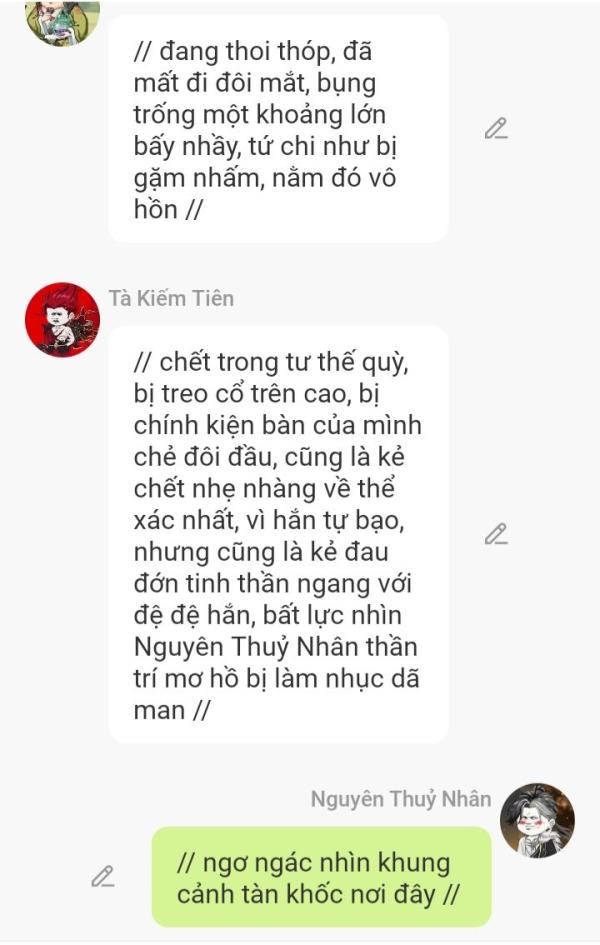600x945 pixels.
Task: Open Nguyên Thuỷ Nhân's profile avatar
Action: [x=537, y=820]
